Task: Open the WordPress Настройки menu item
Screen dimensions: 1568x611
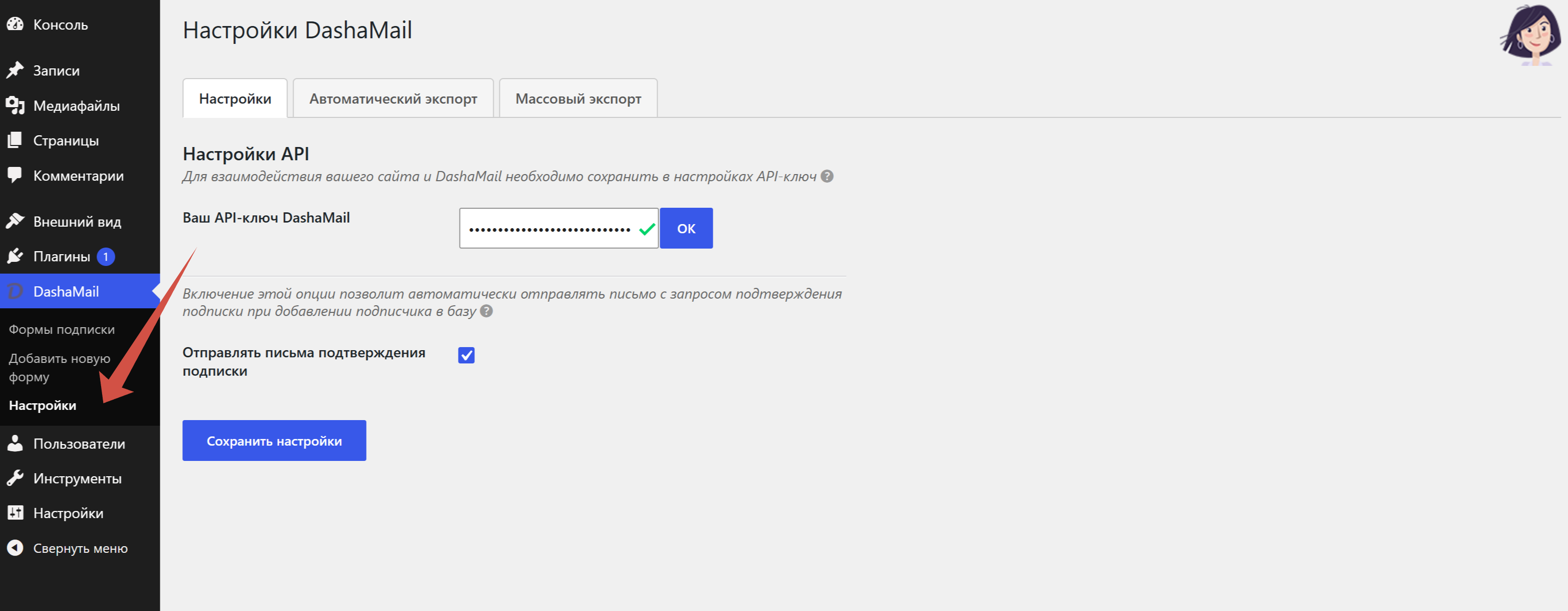Action: point(80,513)
